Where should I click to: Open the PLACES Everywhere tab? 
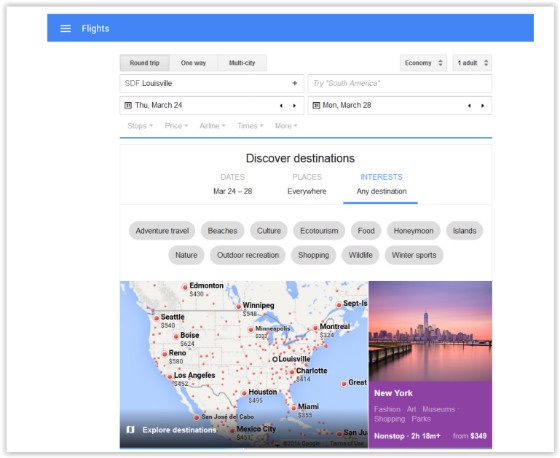click(x=307, y=184)
